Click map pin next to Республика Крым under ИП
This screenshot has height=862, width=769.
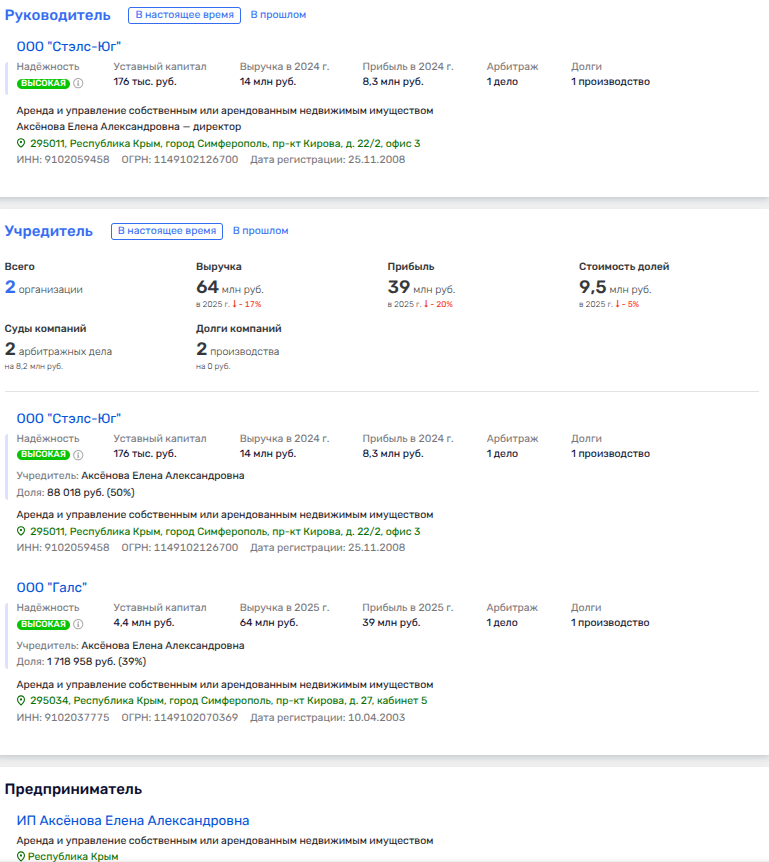(21, 857)
